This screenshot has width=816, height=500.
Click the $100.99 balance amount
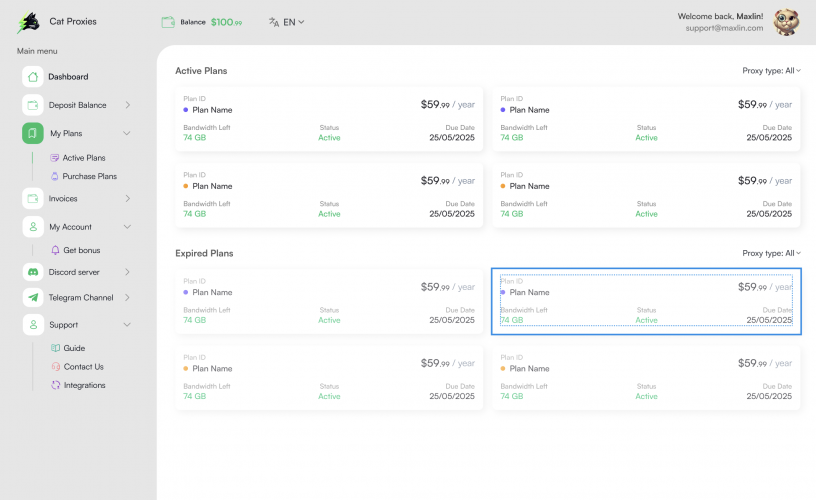click(x=226, y=22)
